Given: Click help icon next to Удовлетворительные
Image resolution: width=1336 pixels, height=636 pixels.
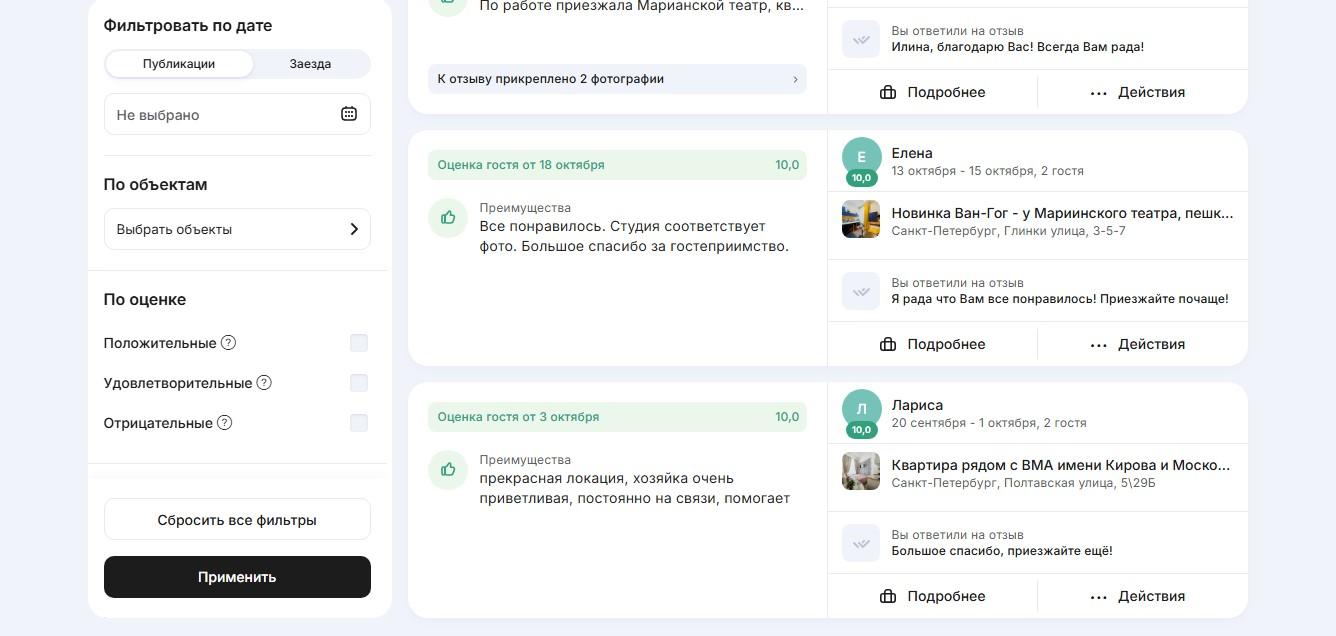Looking at the screenshot, I should 264,383.
